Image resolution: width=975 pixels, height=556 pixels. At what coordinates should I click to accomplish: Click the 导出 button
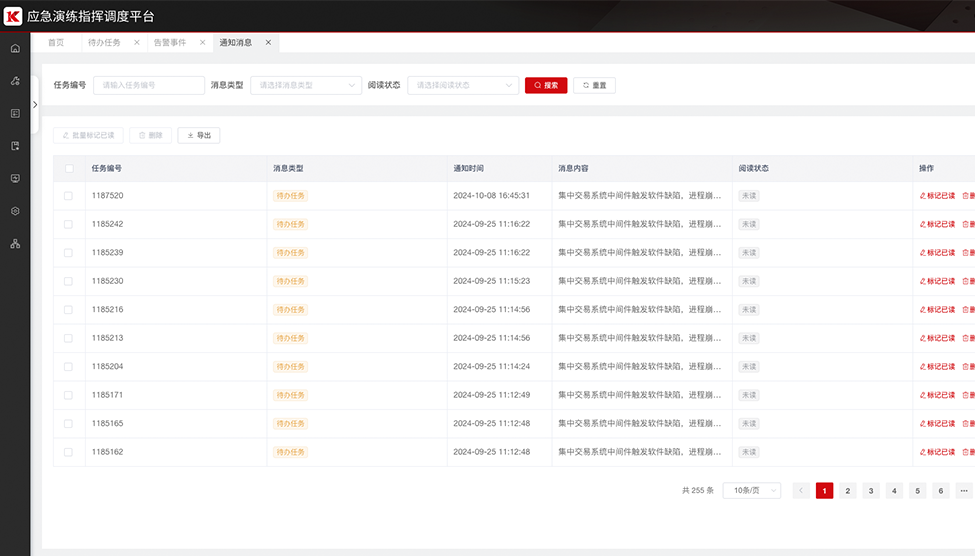click(x=199, y=135)
